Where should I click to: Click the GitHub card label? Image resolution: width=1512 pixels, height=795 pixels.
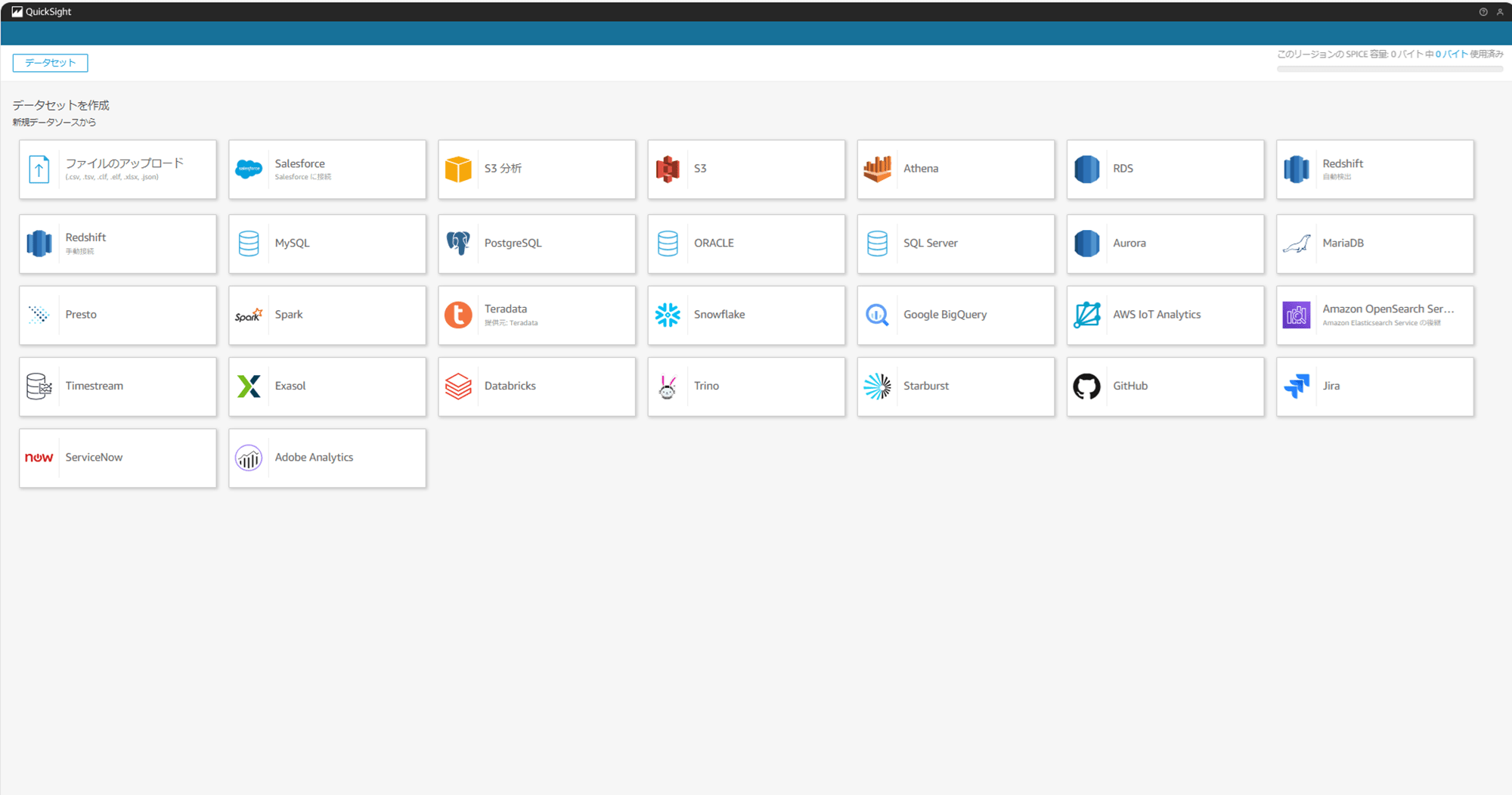click(x=1130, y=386)
